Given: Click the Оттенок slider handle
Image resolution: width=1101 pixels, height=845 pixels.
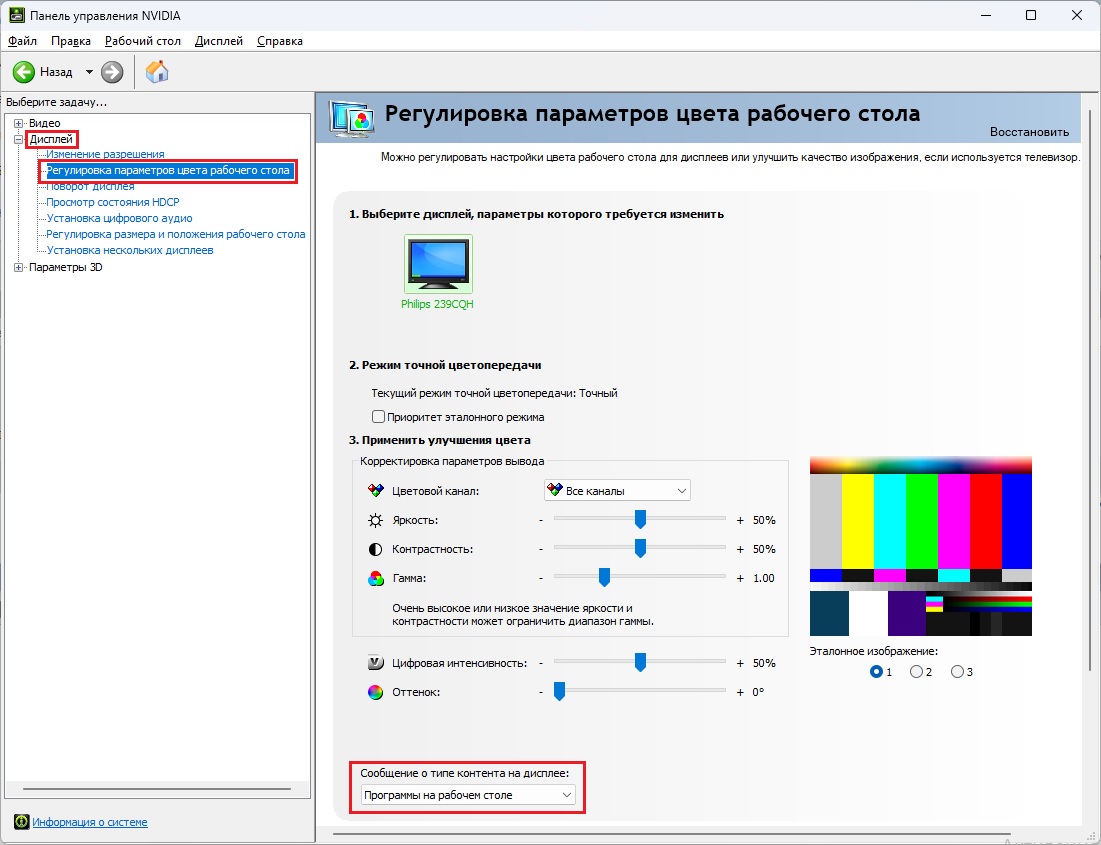Looking at the screenshot, I should pos(560,691).
